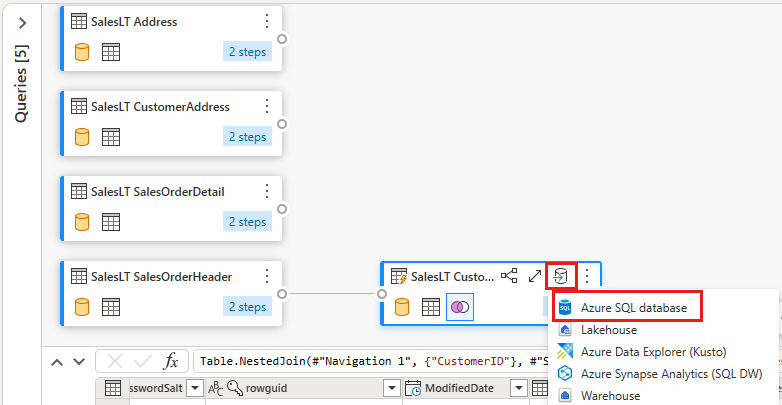Click into the Table.NestedJoin formula bar

pyautogui.click(x=372, y=362)
